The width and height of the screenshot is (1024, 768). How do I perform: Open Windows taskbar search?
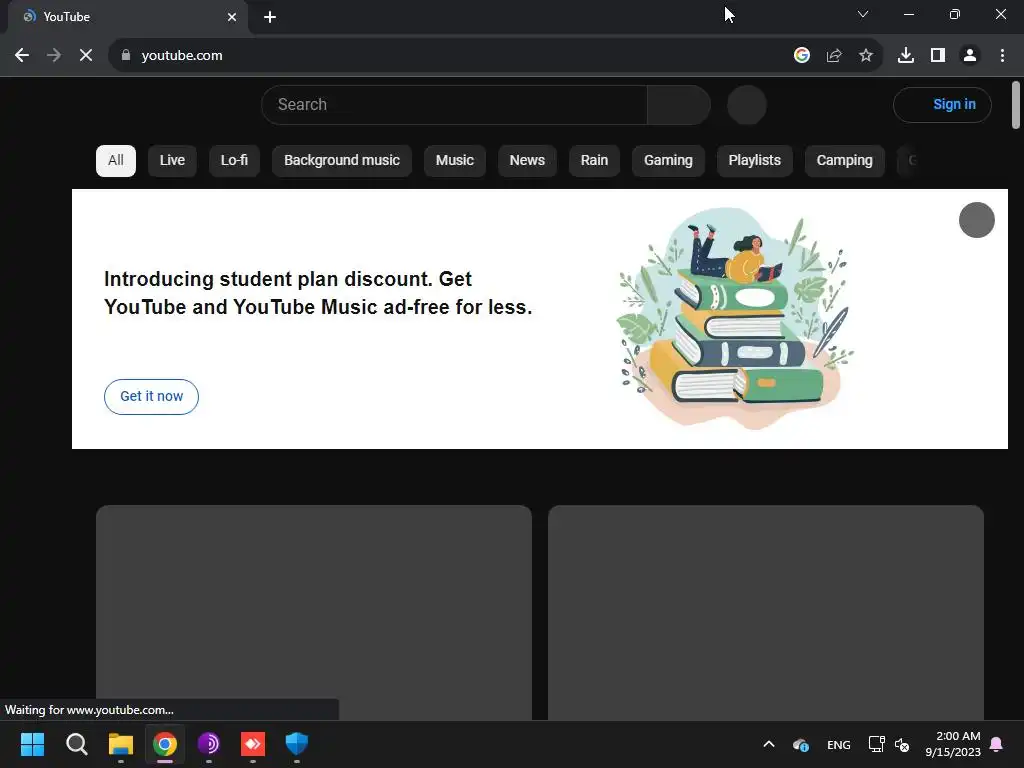[x=76, y=744]
